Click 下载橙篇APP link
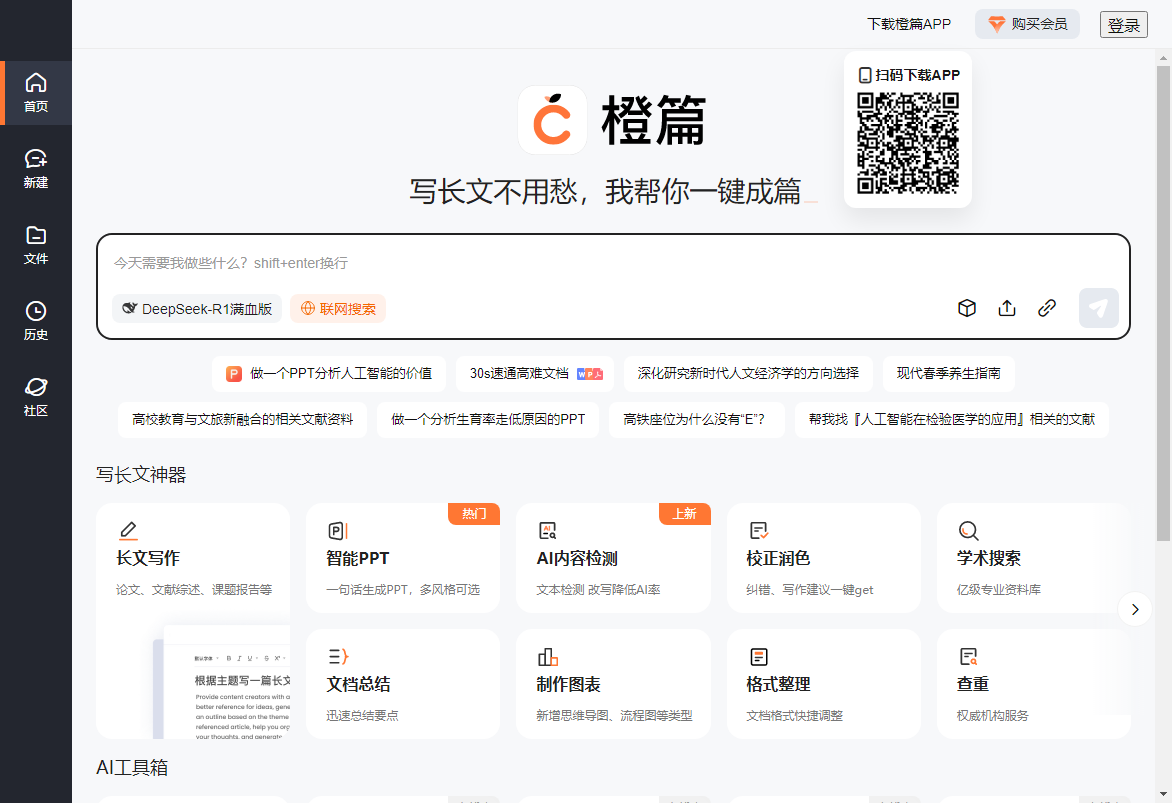Screen dimensions: 1172x803 click(x=909, y=24)
